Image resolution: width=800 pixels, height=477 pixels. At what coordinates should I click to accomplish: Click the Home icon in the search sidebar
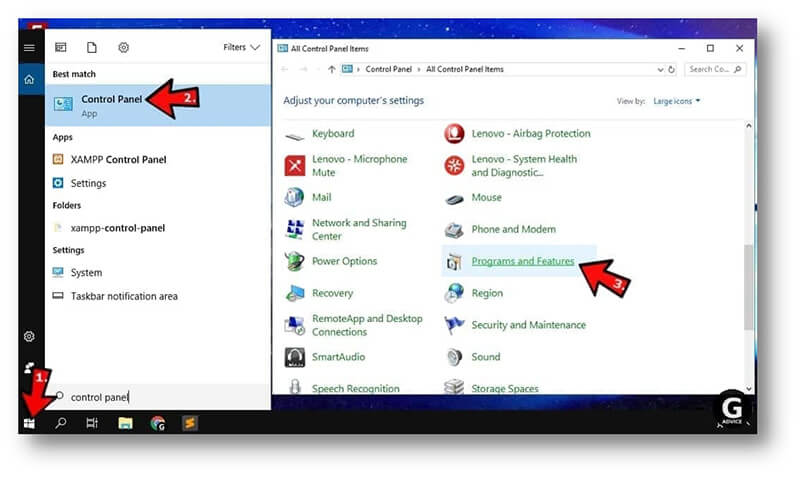(x=30, y=80)
